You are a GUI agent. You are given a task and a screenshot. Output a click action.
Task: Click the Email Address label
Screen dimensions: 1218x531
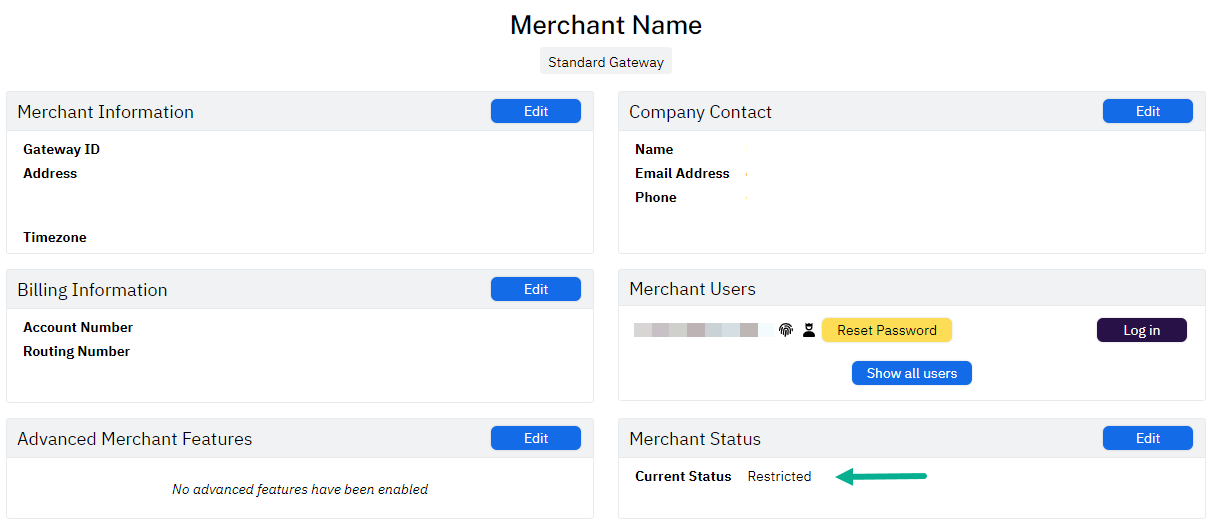click(x=682, y=174)
